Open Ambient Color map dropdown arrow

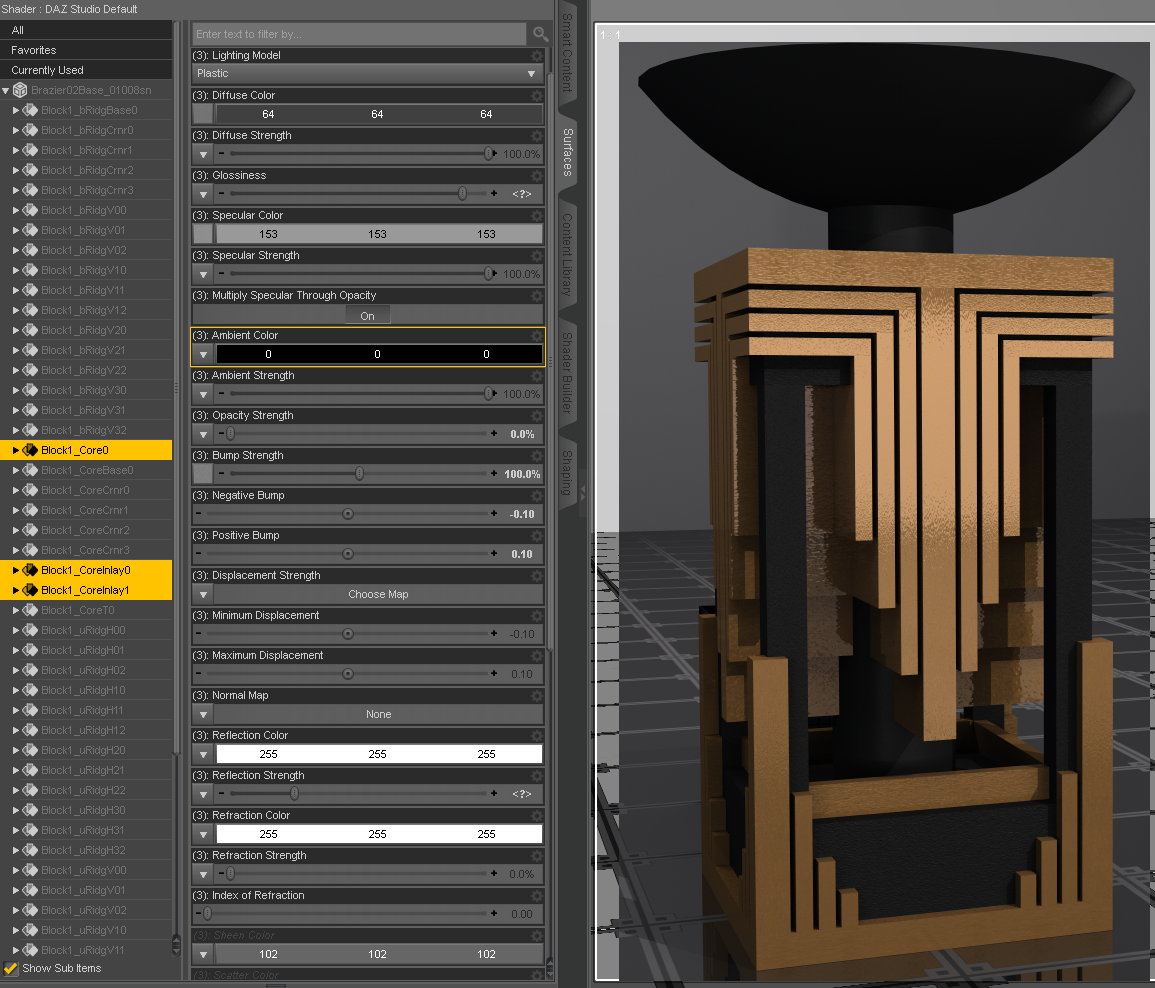(203, 355)
